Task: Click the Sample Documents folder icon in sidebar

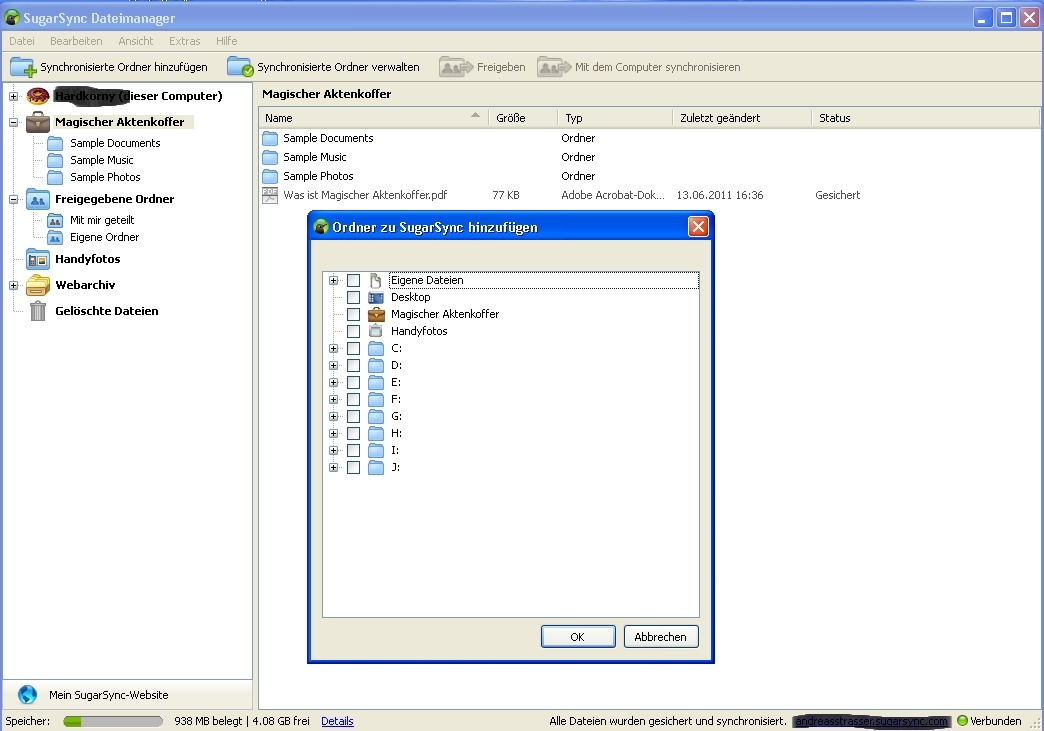Action: click(55, 143)
